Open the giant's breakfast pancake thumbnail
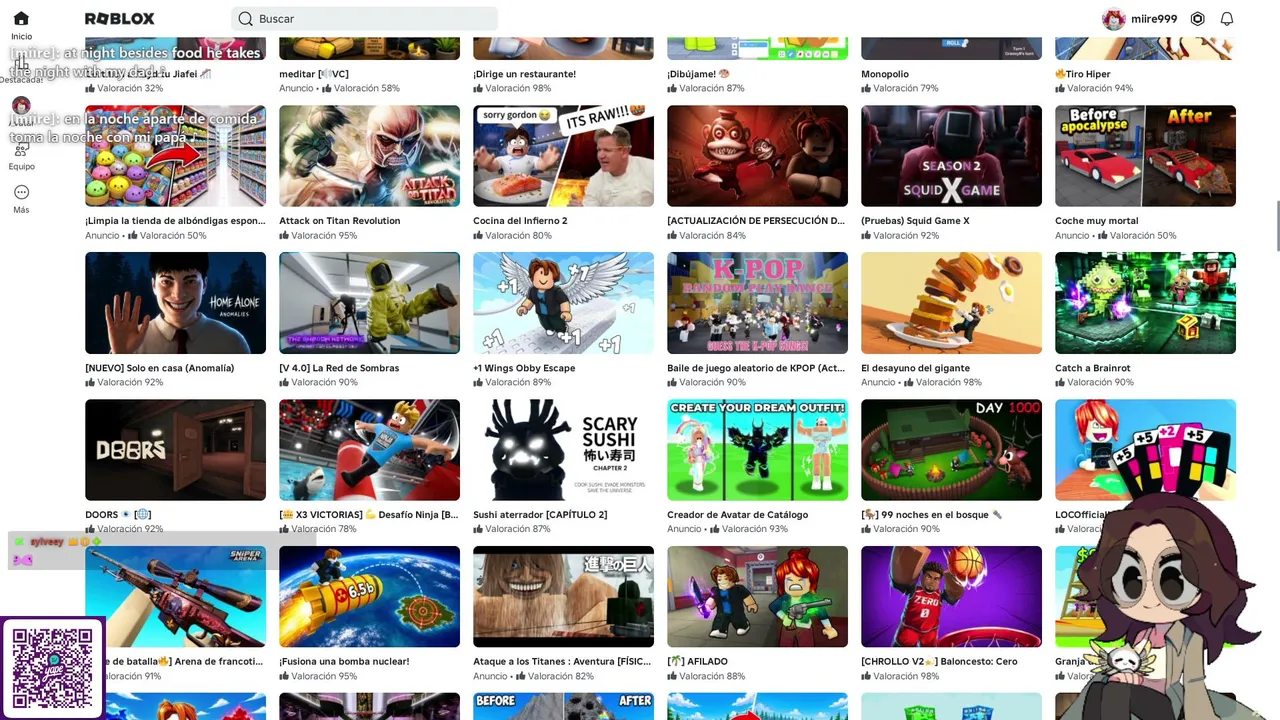The width and height of the screenshot is (1280, 720). click(951, 303)
